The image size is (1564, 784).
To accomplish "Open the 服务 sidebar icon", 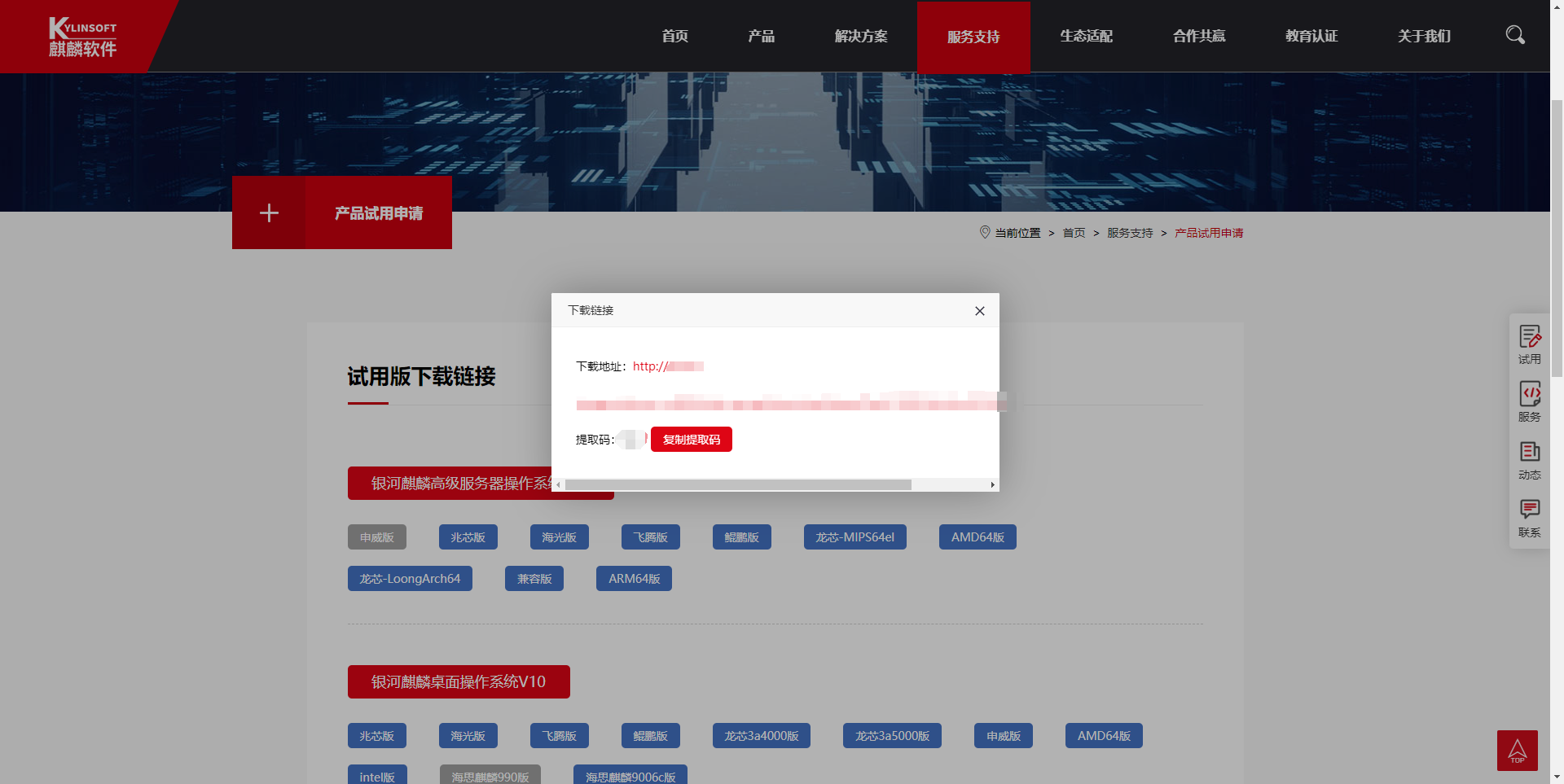I will click(x=1529, y=402).
